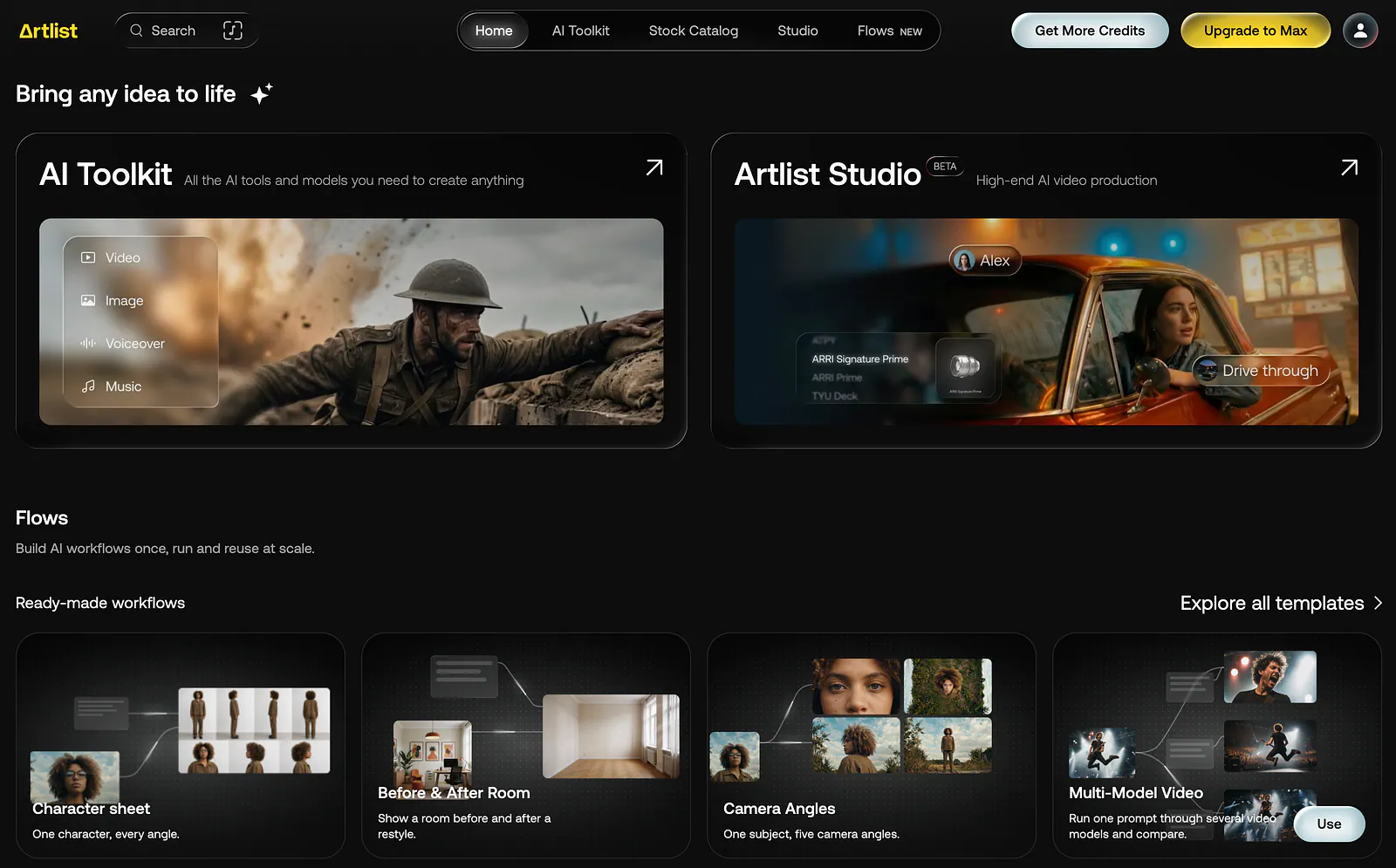Open Artlist Studio via its arrow icon

(x=1349, y=167)
